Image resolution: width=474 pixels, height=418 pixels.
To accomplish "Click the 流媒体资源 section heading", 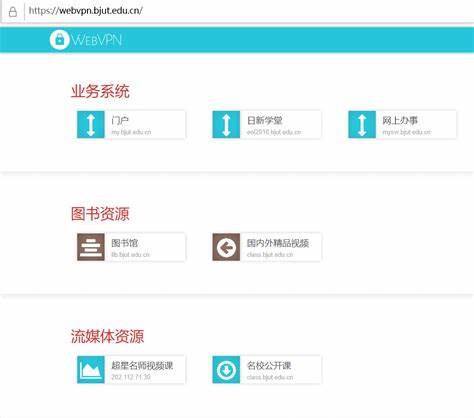I will click(107, 336).
